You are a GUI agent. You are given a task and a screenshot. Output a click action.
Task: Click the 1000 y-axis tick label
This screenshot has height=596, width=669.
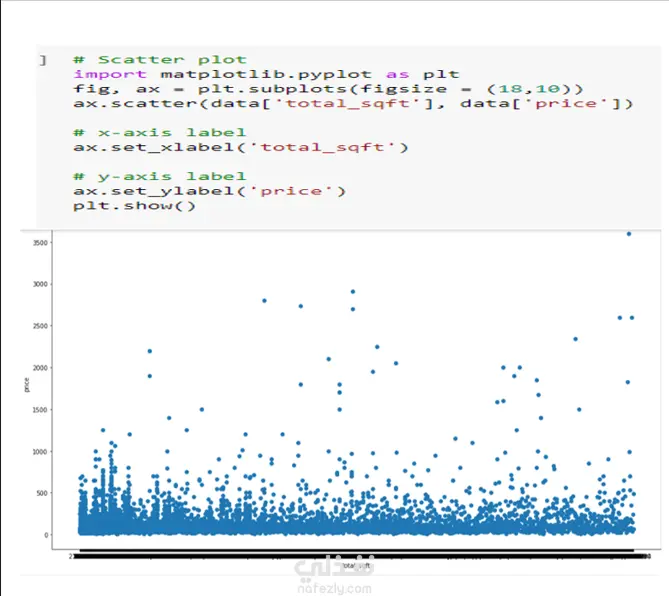tap(40, 451)
